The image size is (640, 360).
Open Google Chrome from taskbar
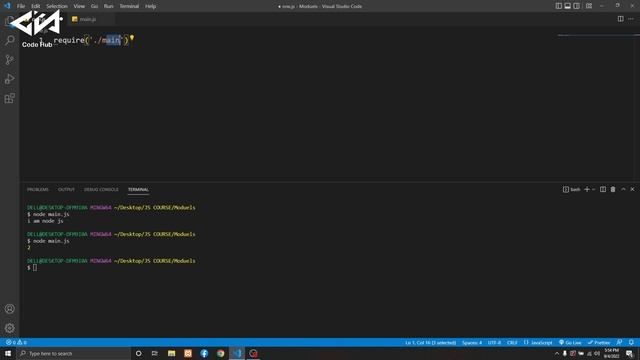(220, 353)
